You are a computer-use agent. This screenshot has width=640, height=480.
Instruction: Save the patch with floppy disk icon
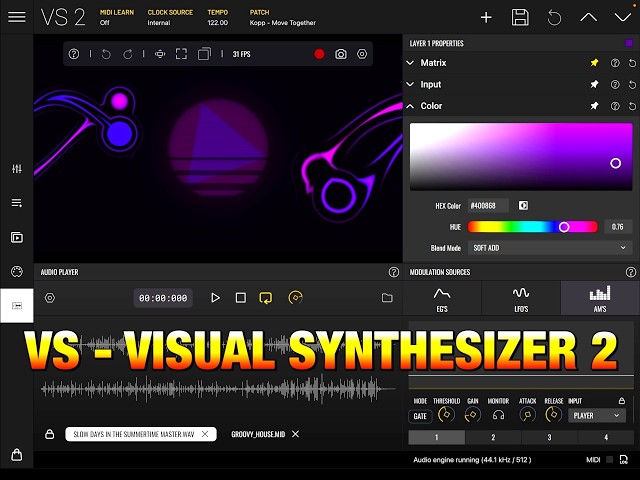point(520,18)
